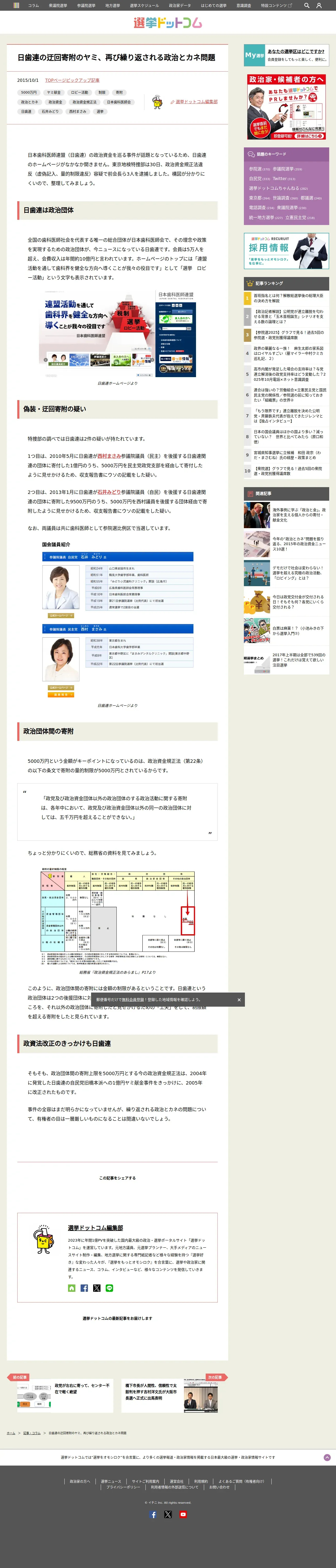Open the author's X icon in author box
The image size is (336, 1568).
[97, 1288]
